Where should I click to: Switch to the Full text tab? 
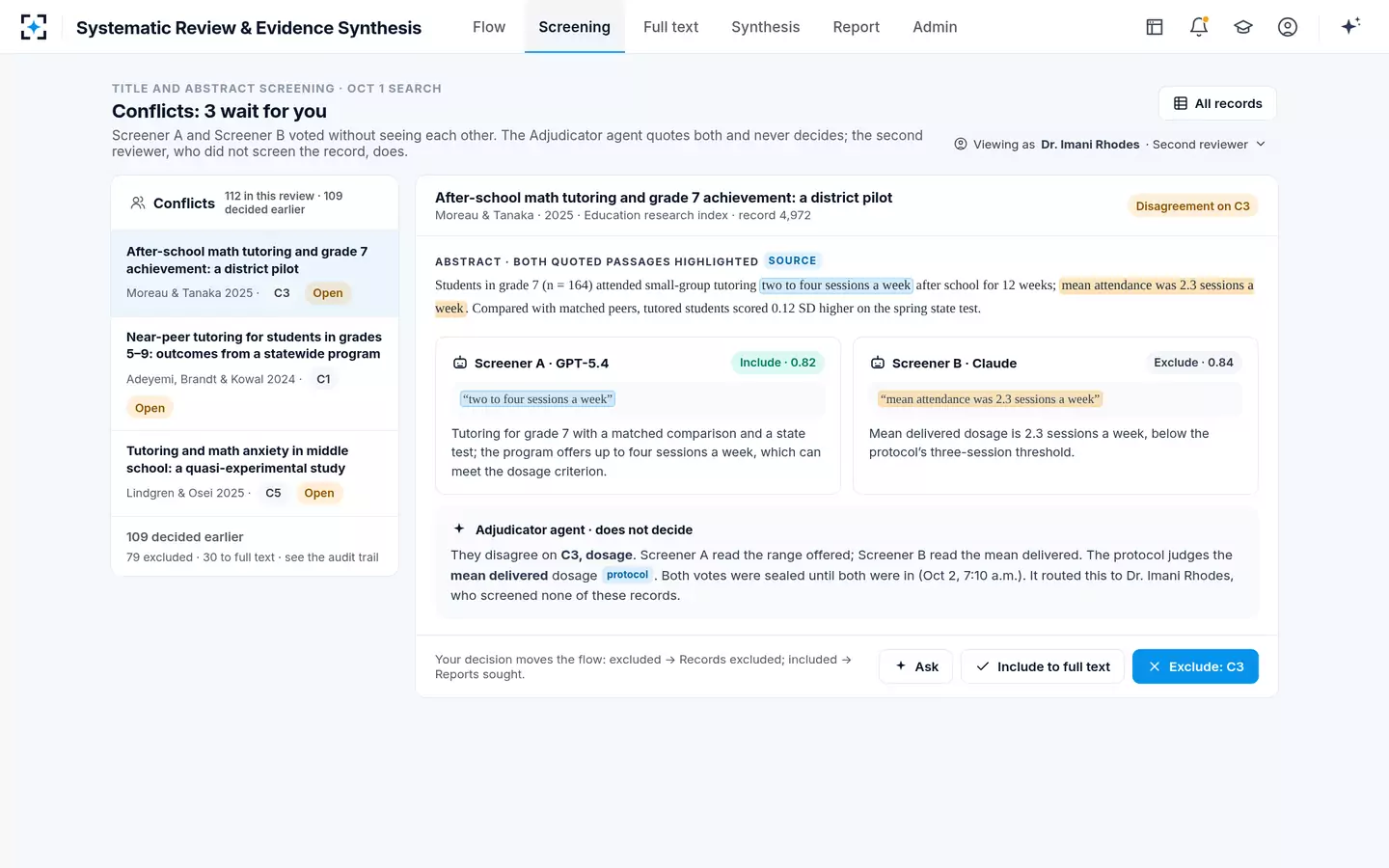tap(670, 27)
